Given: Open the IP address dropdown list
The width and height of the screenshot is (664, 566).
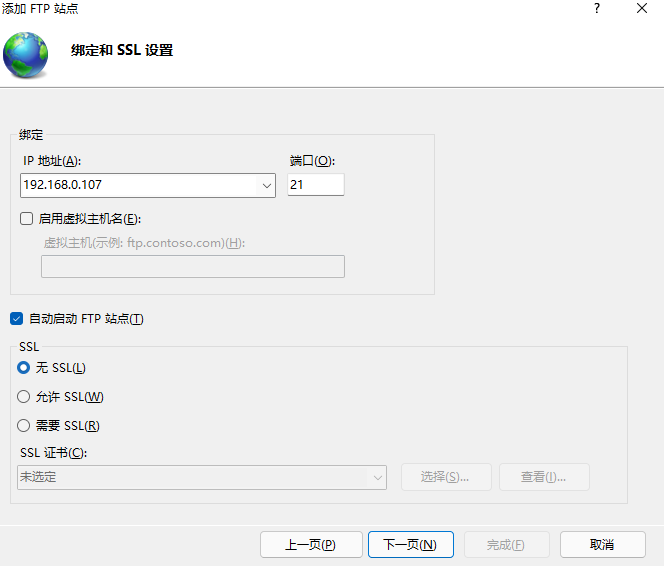Looking at the screenshot, I should tap(266, 185).
